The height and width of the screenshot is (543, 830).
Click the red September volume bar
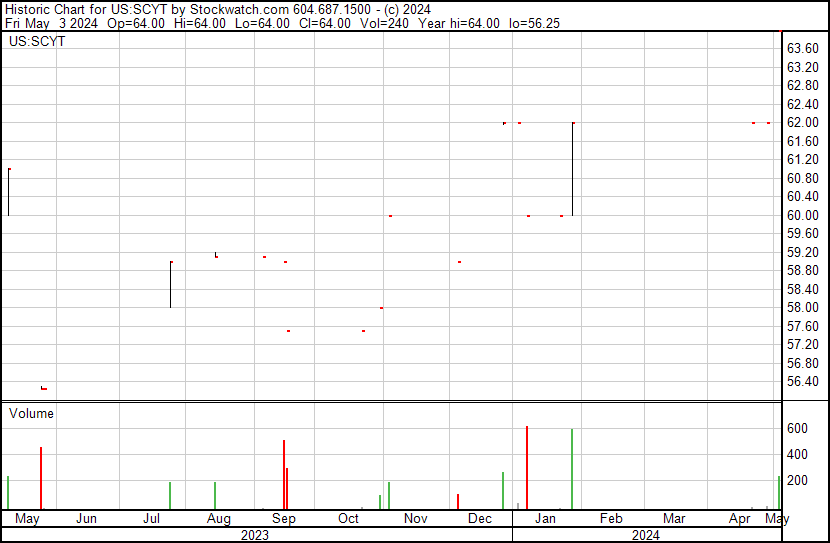pyautogui.click(x=284, y=475)
